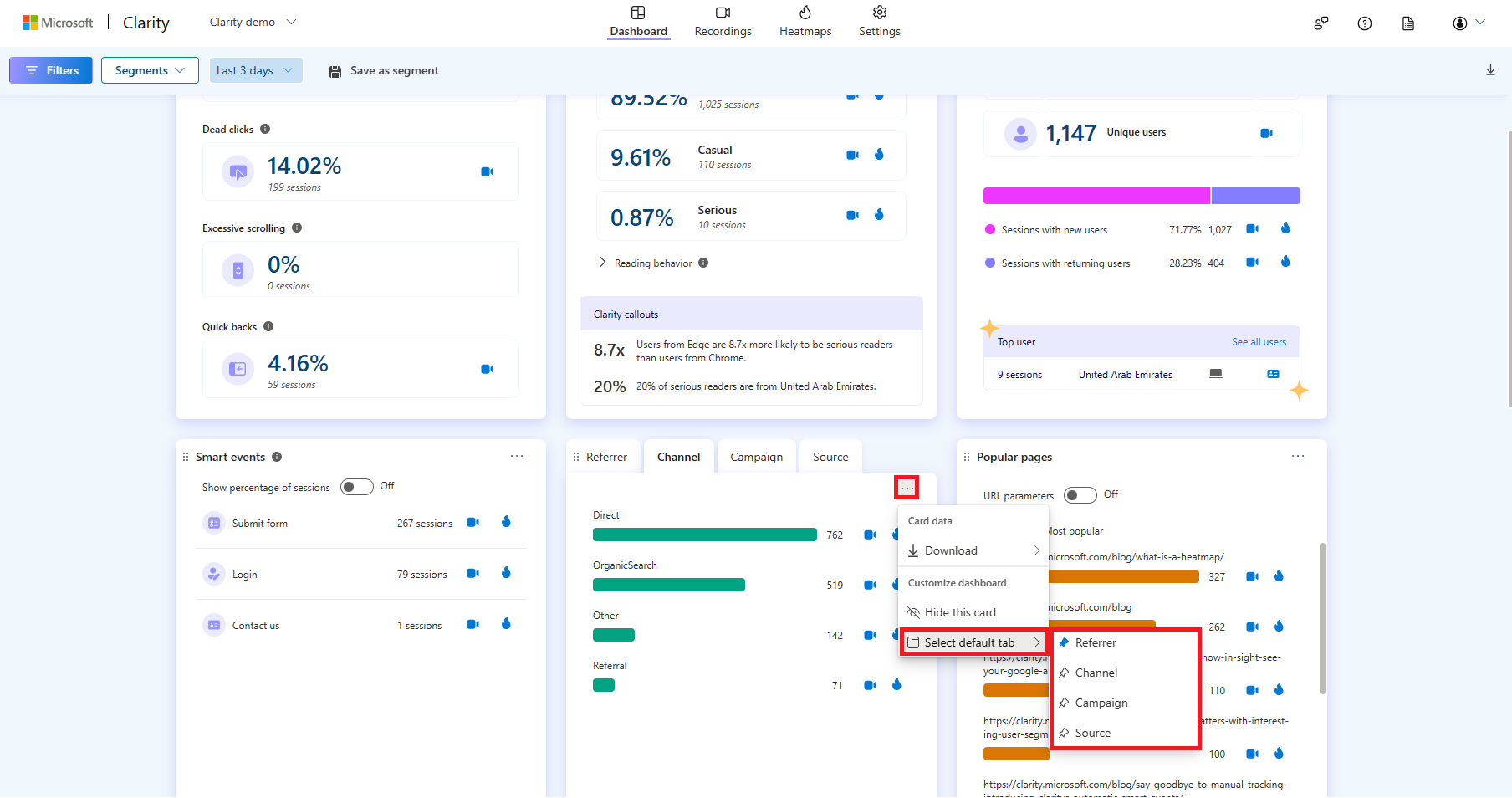Viewport: 1512px width, 798px height.
Task: Open the Segments dropdown
Action: coord(150,70)
